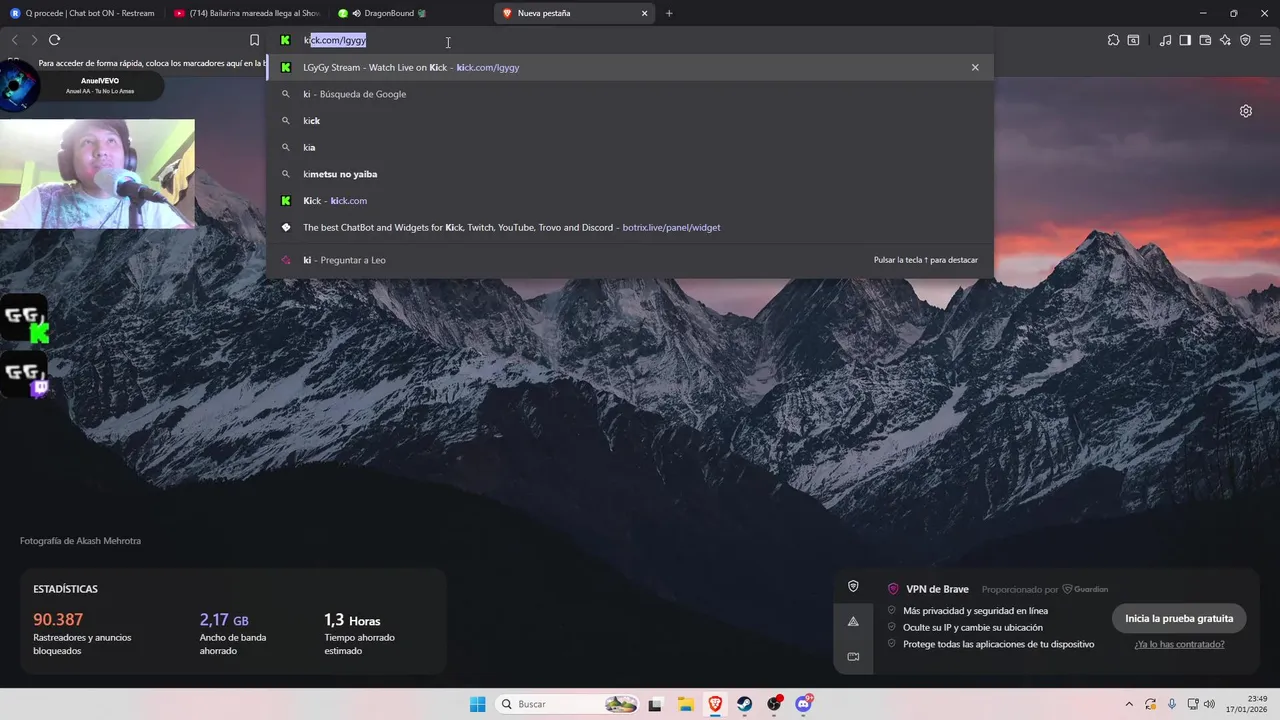Open '¿Ya lo has contratado?' link
The width and height of the screenshot is (1280, 720).
[1179, 644]
